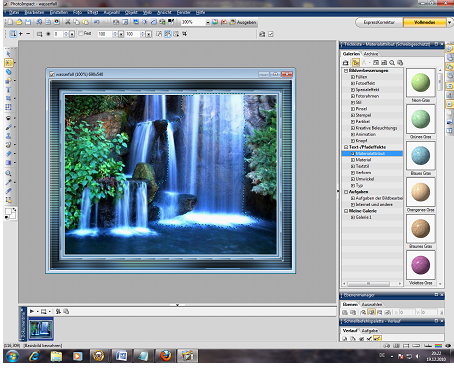Select the paintbrush tool in the tool panel

[9, 127]
